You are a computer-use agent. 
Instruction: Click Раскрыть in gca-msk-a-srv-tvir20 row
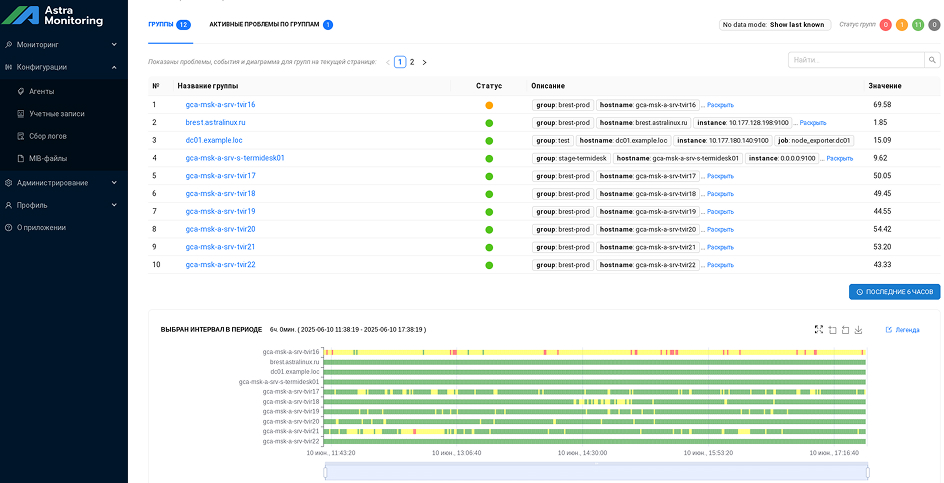[720, 229]
